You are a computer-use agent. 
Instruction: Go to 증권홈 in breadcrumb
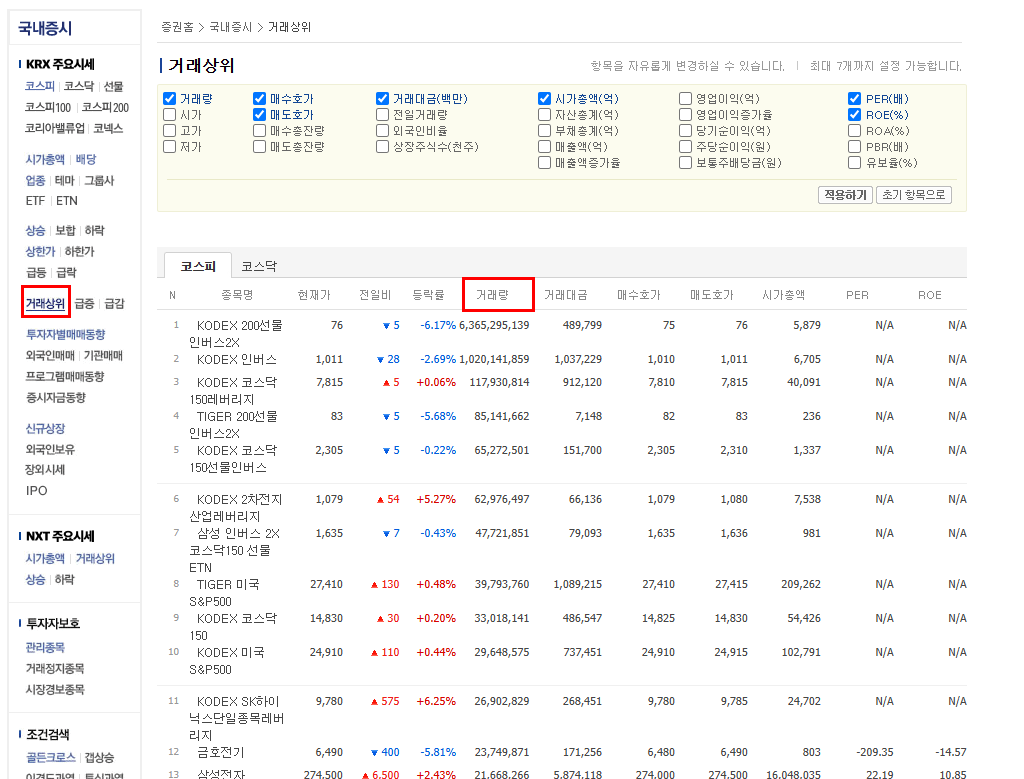tap(178, 27)
